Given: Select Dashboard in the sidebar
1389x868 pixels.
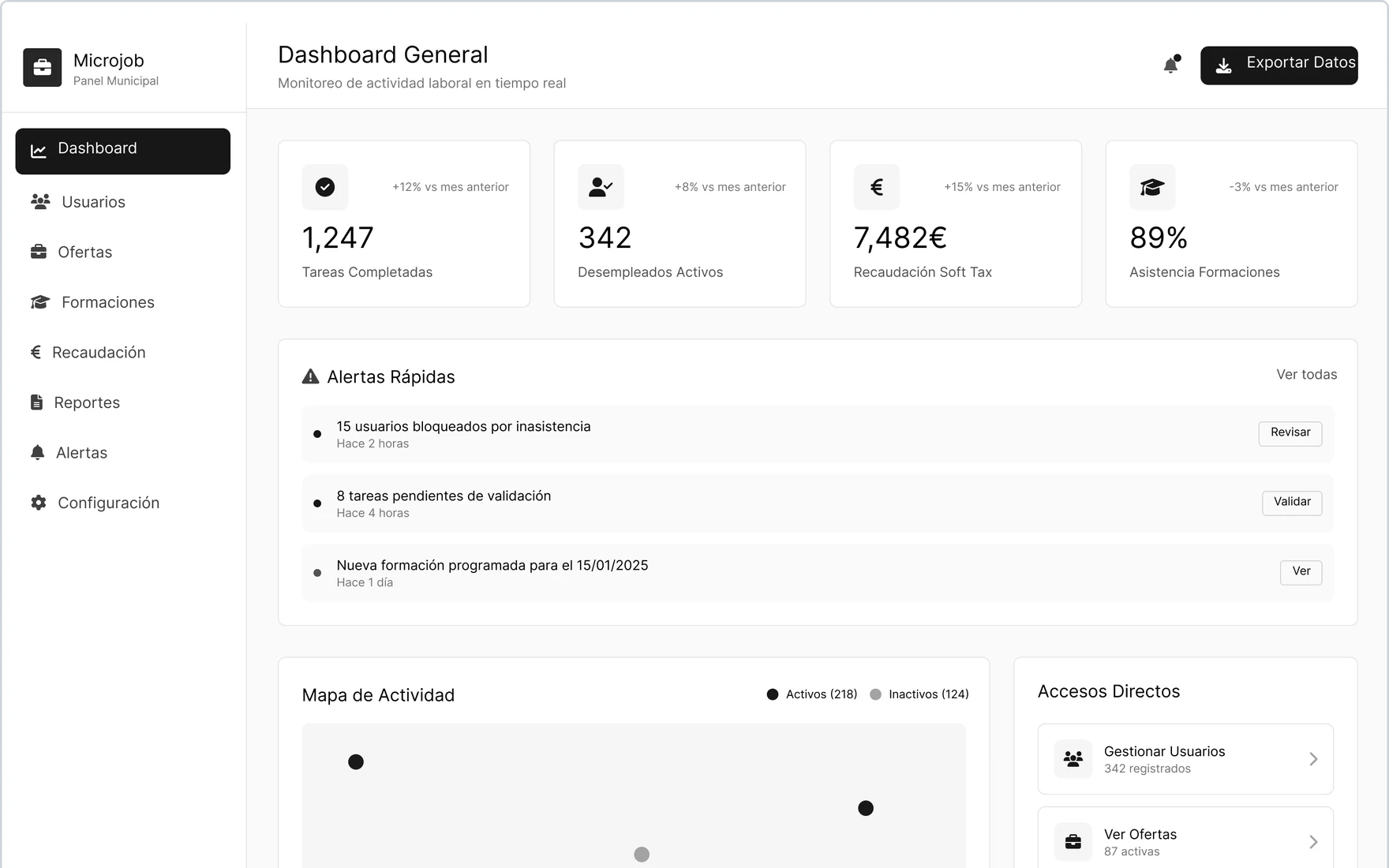Looking at the screenshot, I should point(123,151).
